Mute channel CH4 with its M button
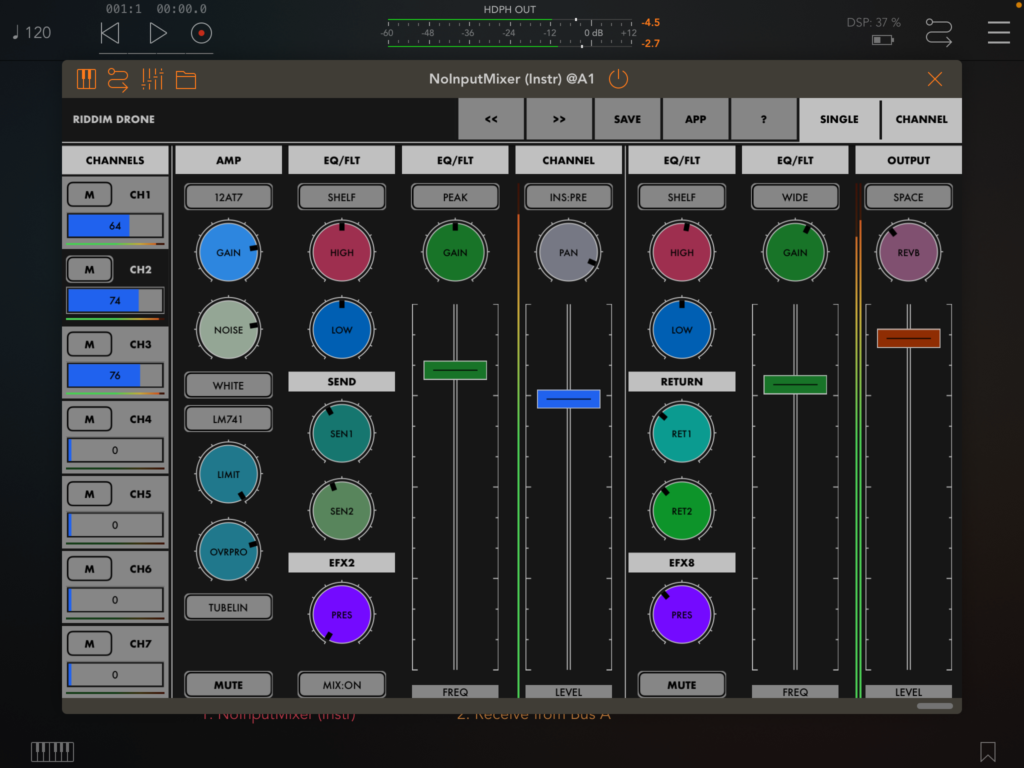 pyautogui.click(x=89, y=419)
